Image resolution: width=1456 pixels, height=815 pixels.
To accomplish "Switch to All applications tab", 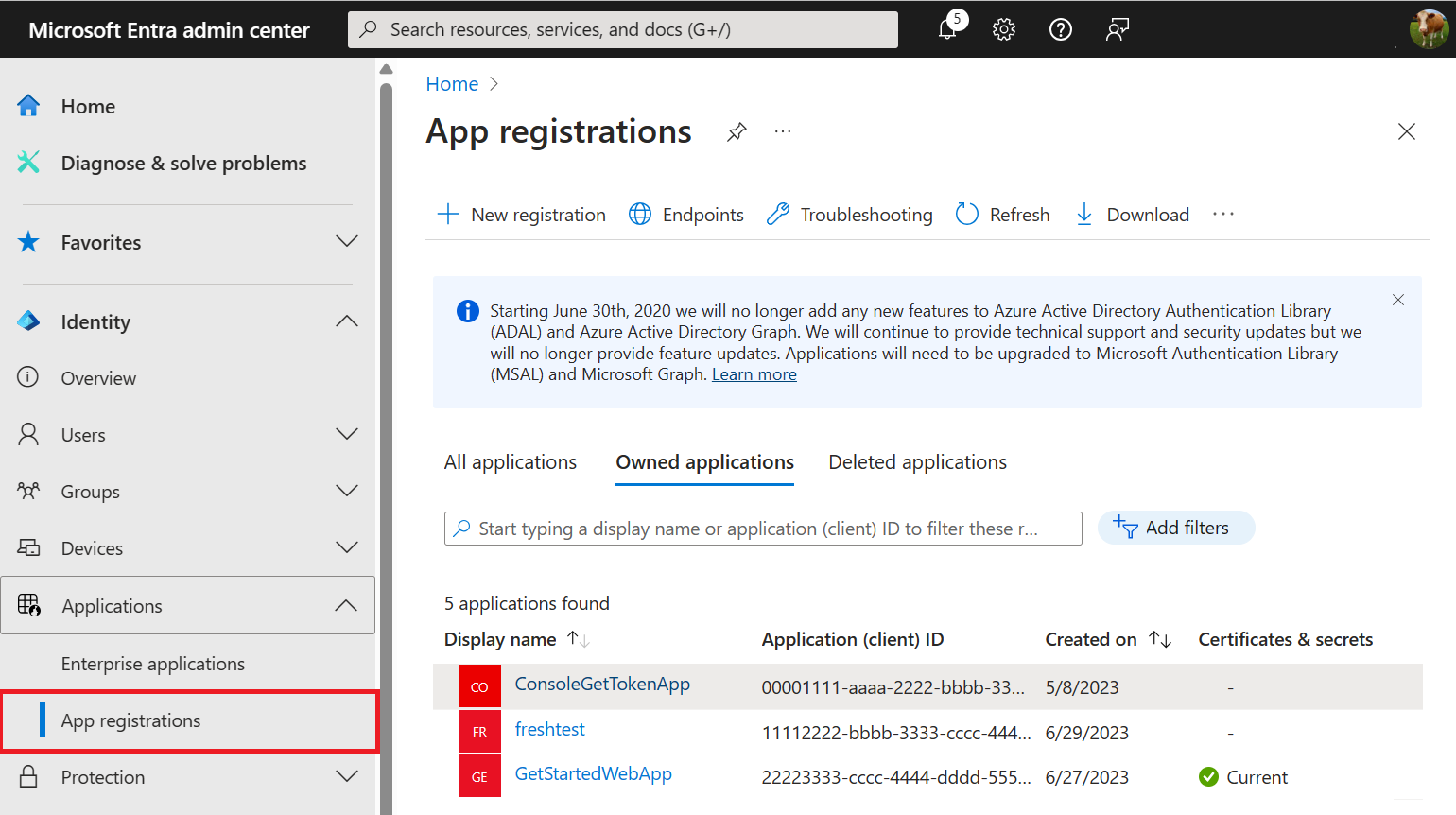I will pyautogui.click(x=511, y=462).
